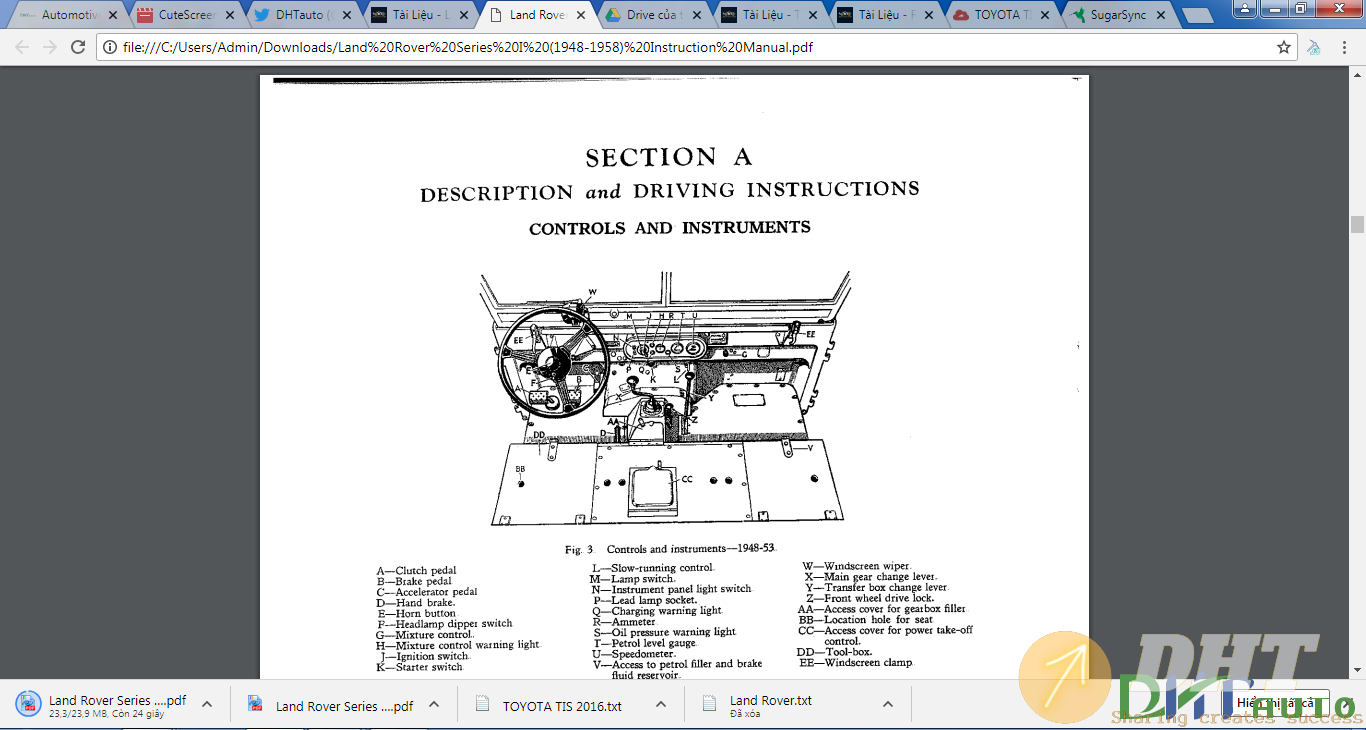Open a new browser tab

pyautogui.click(x=1197, y=16)
